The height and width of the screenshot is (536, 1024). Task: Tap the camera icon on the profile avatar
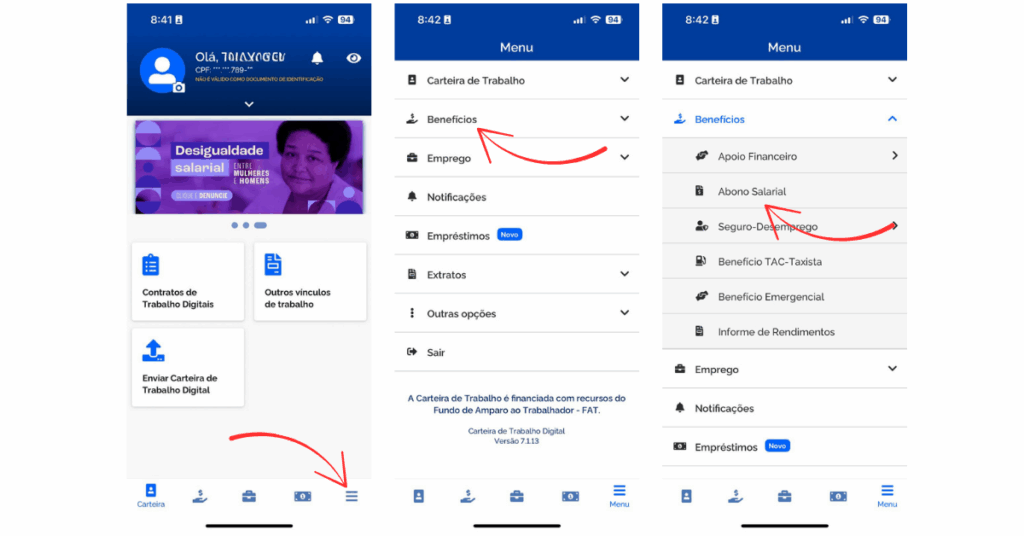coord(179,88)
